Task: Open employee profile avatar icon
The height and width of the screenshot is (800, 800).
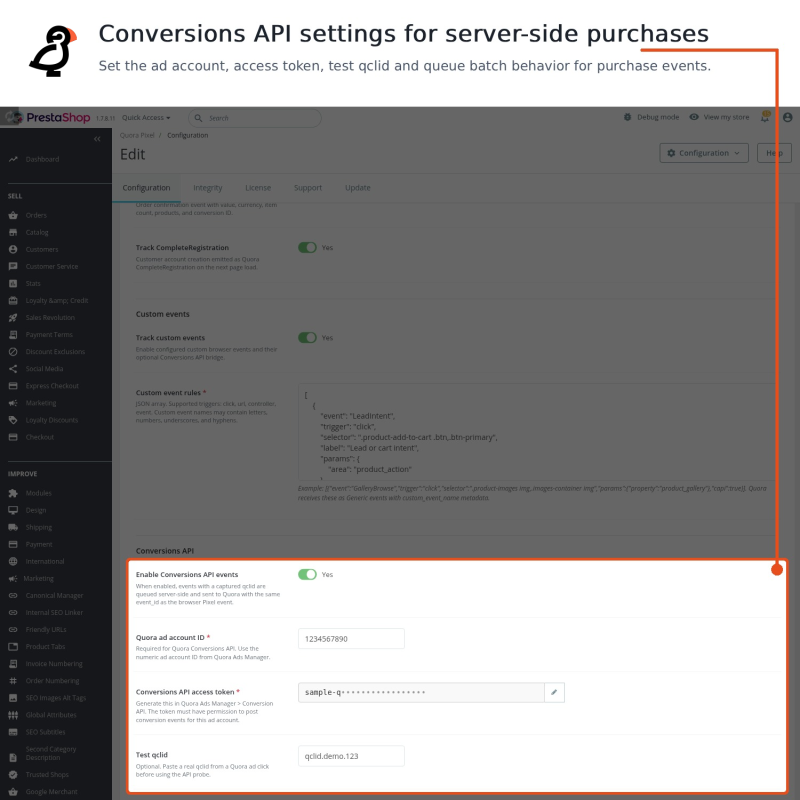Action: [x=787, y=117]
